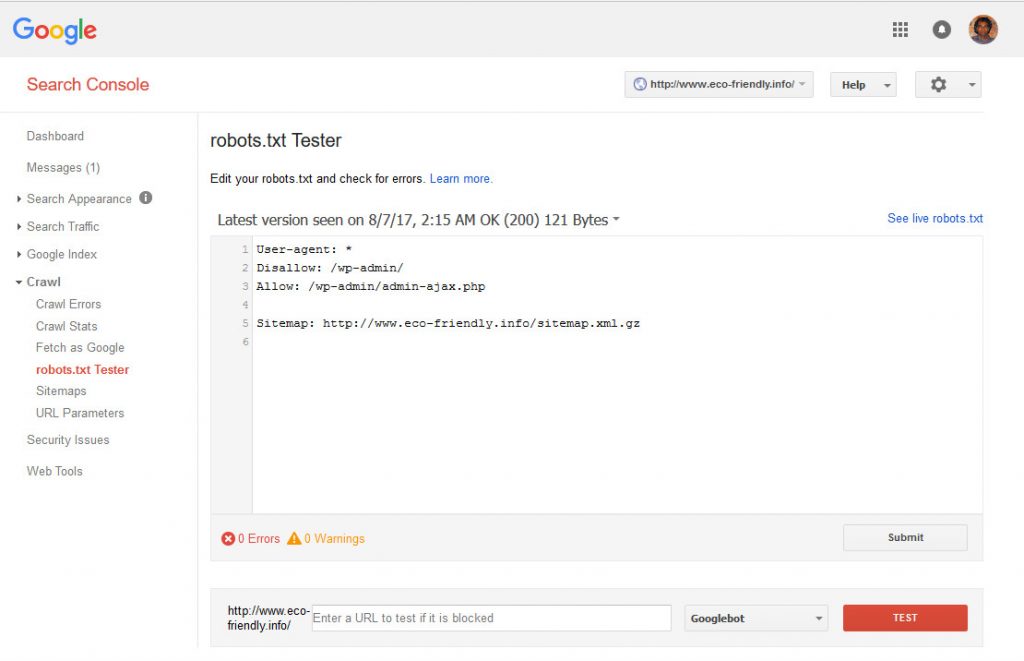Click the 0 Warnings label
Image resolution: width=1024 pixels, height=661 pixels.
(x=334, y=538)
